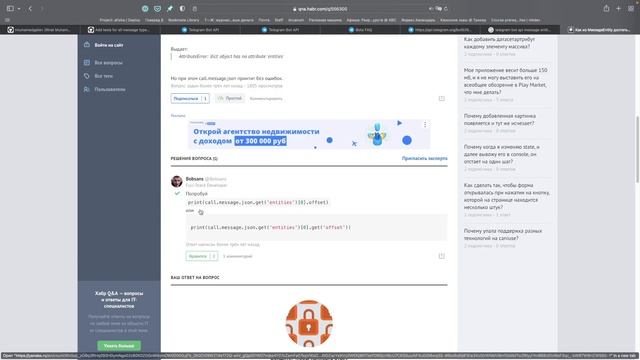Image resolution: width=640 pixels, height=360 pixels.
Task: Go forward to the next page
Action: [x=42, y=8]
